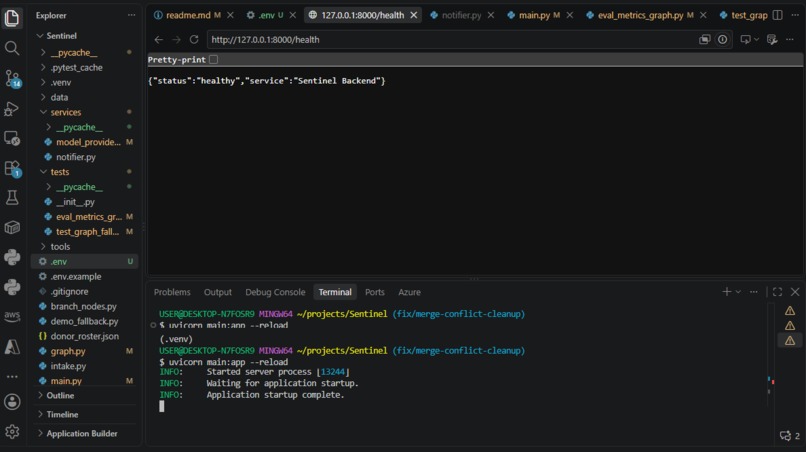
Task: Open the new terminal profile dropdown arrow
Action: pyautogui.click(x=738, y=292)
